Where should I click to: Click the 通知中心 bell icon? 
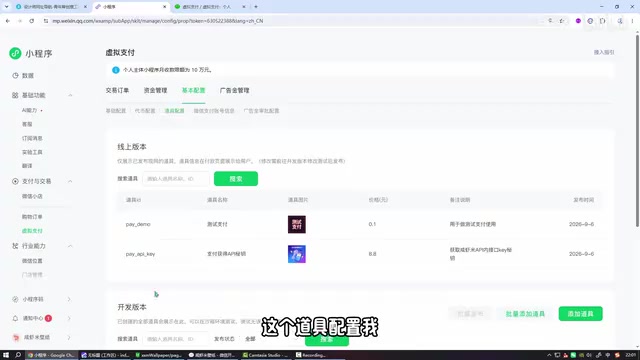click(15, 318)
